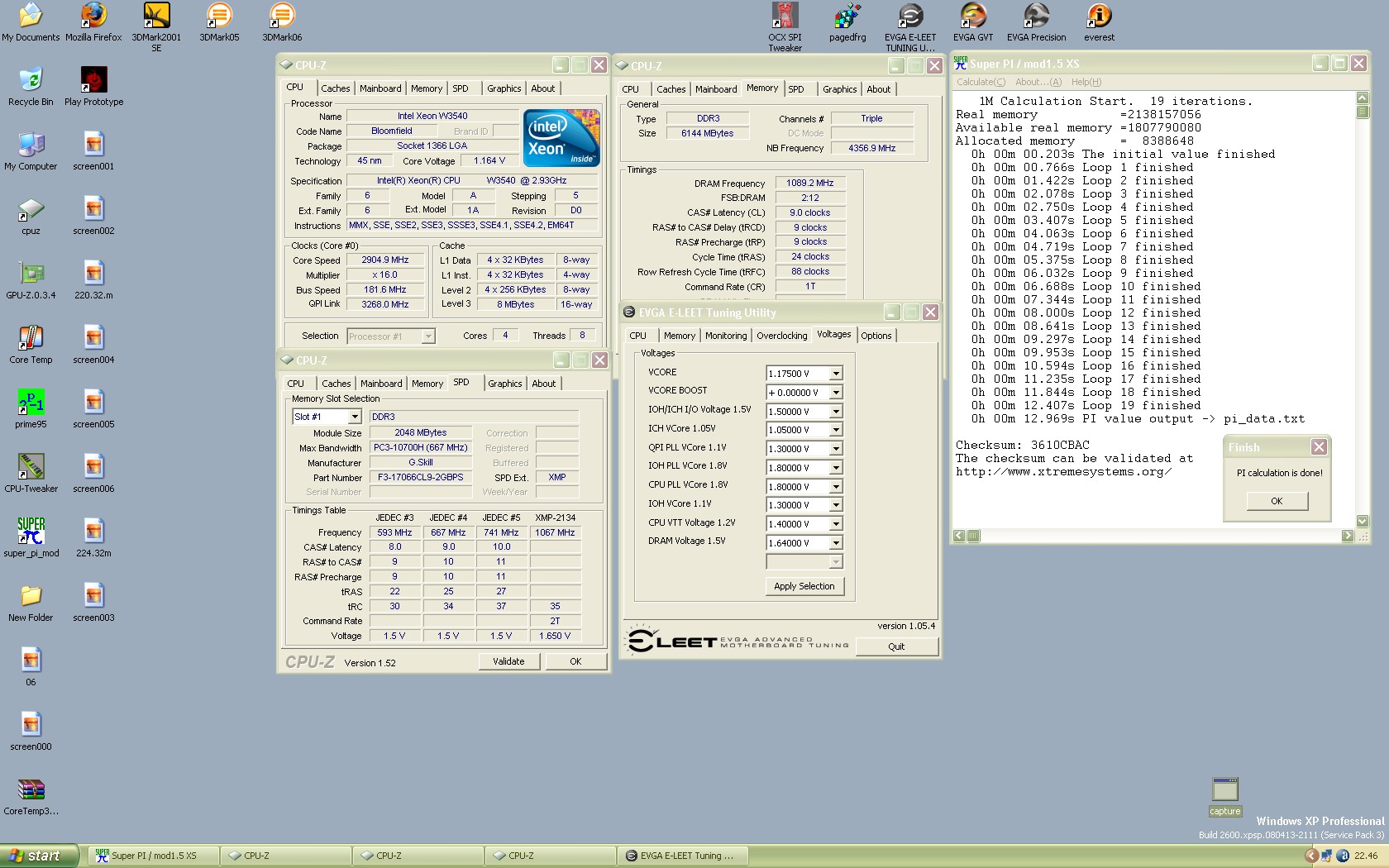Open 220.32.m file on desktop
This screenshot has width=1389, height=868.
click(x=93, y=280)
